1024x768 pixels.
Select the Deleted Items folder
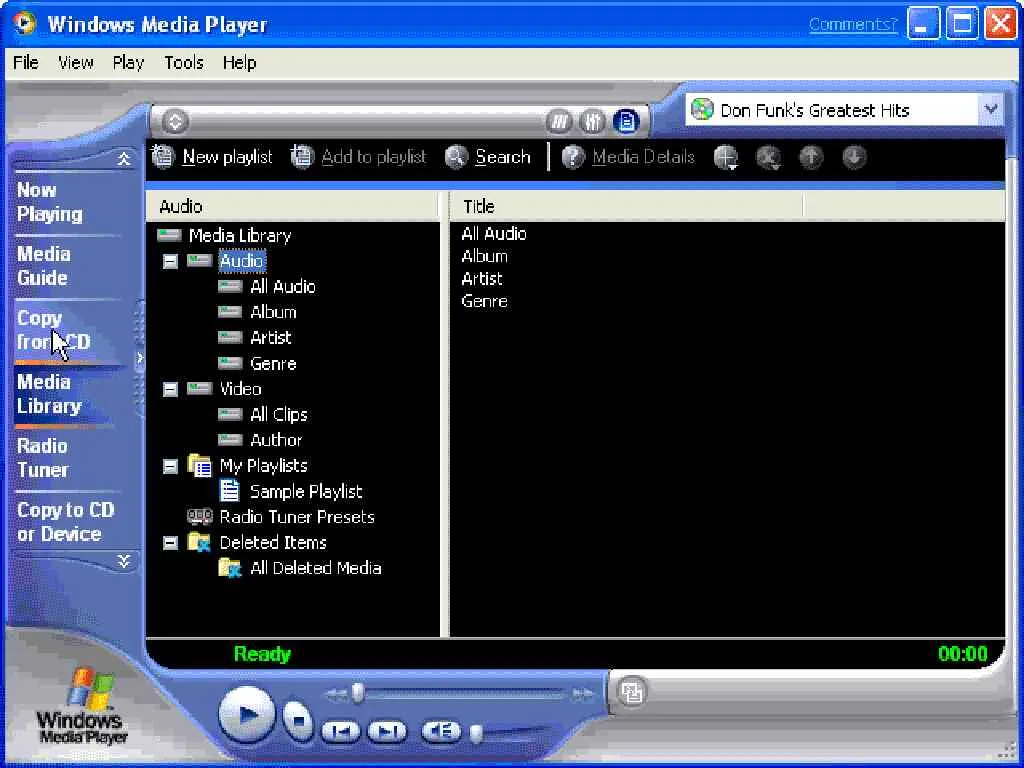pyautogui.click(x=273, y=543)
